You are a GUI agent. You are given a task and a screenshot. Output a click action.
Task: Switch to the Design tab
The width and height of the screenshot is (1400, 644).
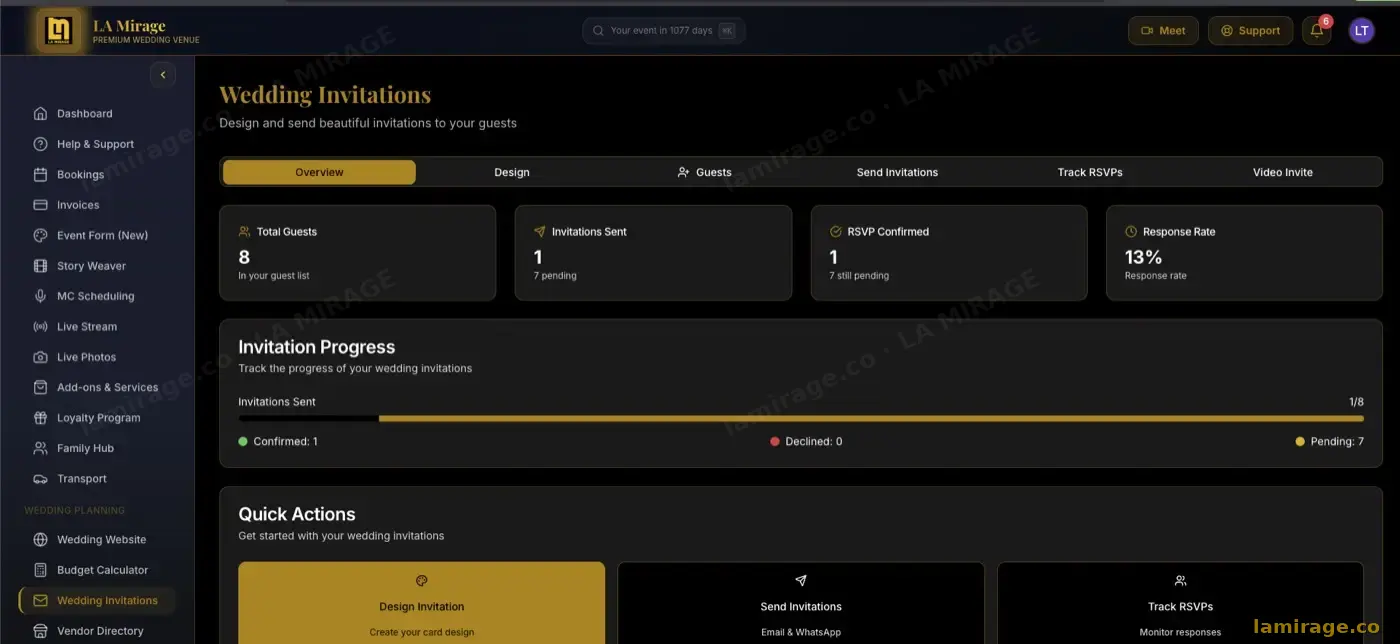(512, 172)
